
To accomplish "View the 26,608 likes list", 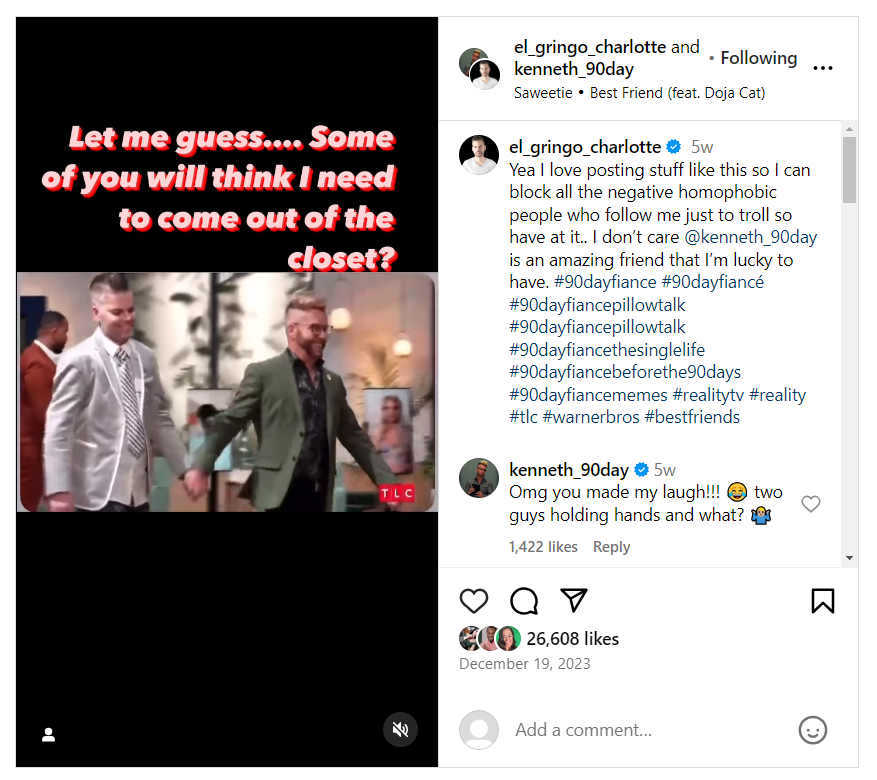I will pyautogui.click(x=573, y=638).
